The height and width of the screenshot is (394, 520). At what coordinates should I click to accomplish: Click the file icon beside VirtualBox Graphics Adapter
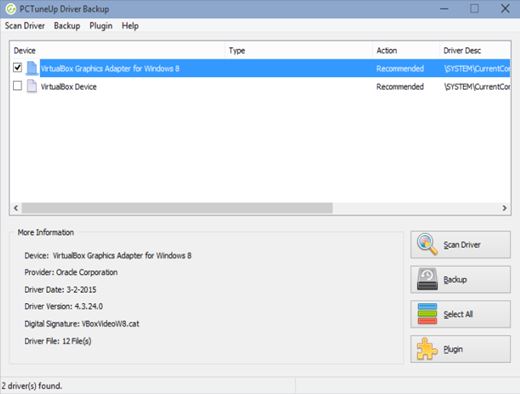32,68
